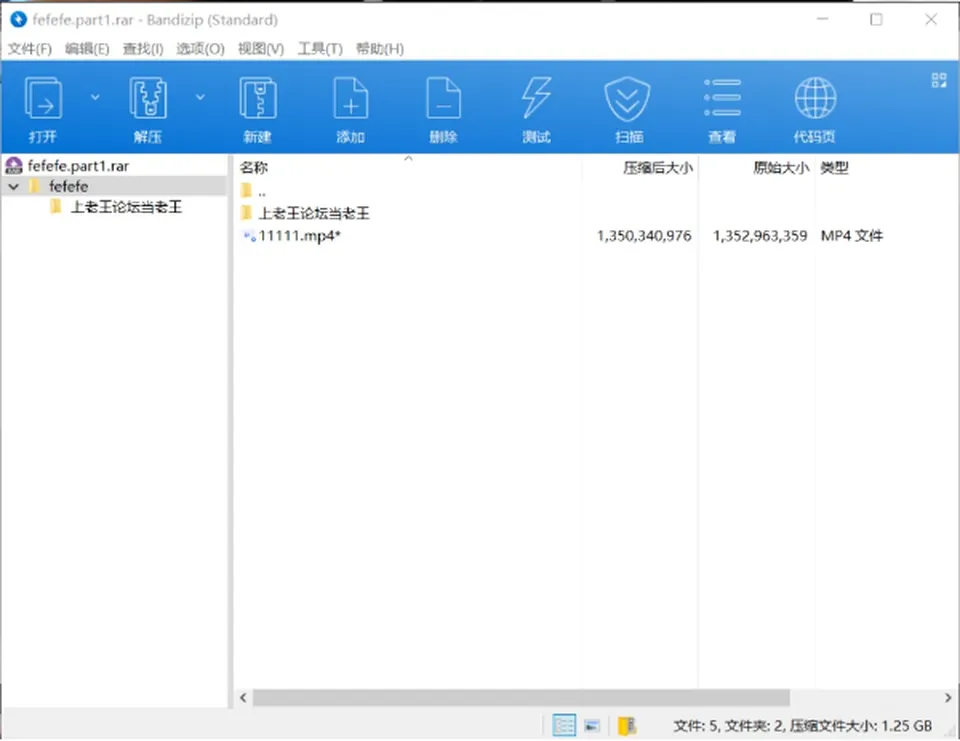This screenshot has width=960, height=741.
Task: Open the View (查看) list icon
Action: click(x=722, y=98)
